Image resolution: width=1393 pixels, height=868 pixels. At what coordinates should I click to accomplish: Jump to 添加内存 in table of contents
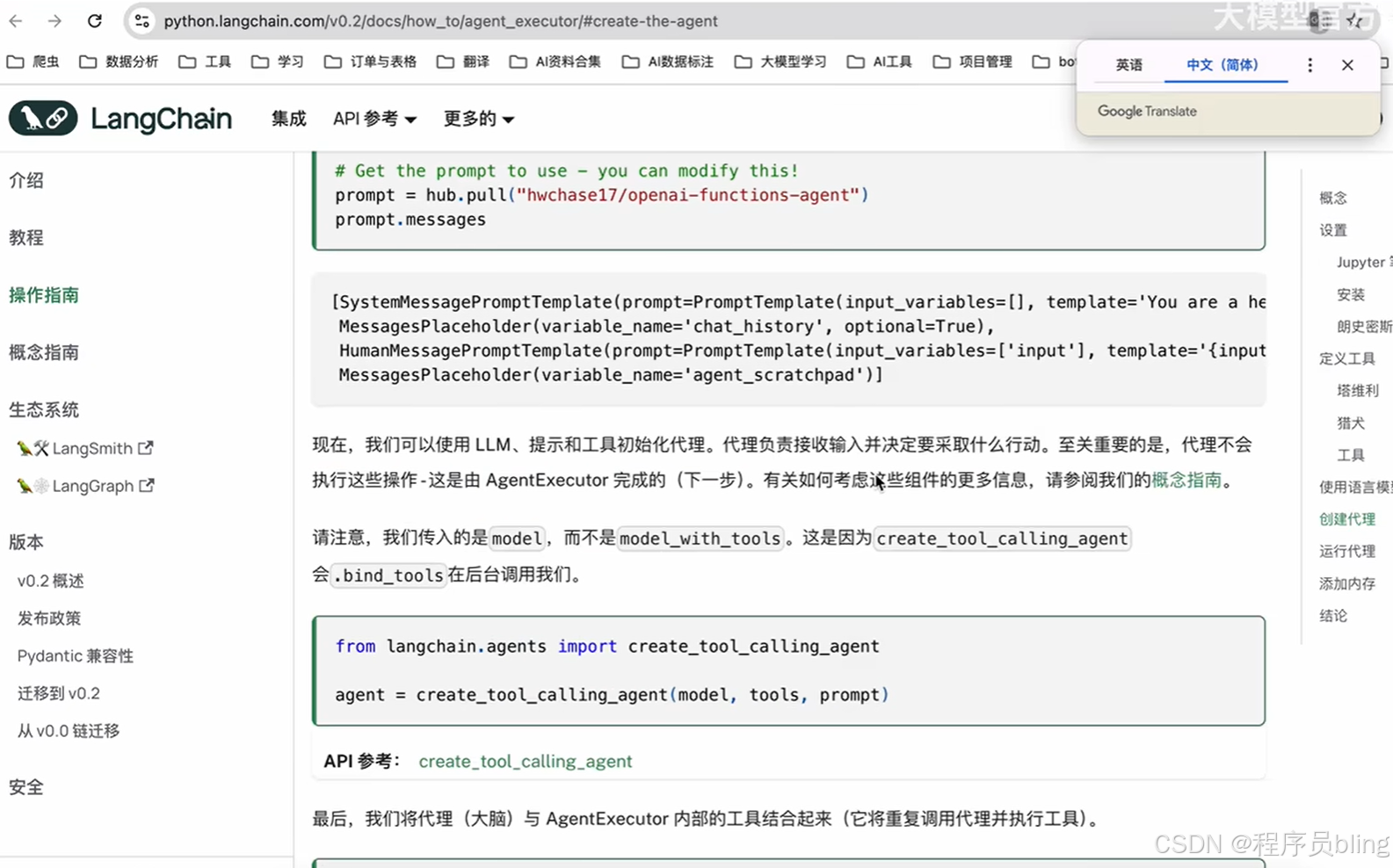pos(1347,583)
